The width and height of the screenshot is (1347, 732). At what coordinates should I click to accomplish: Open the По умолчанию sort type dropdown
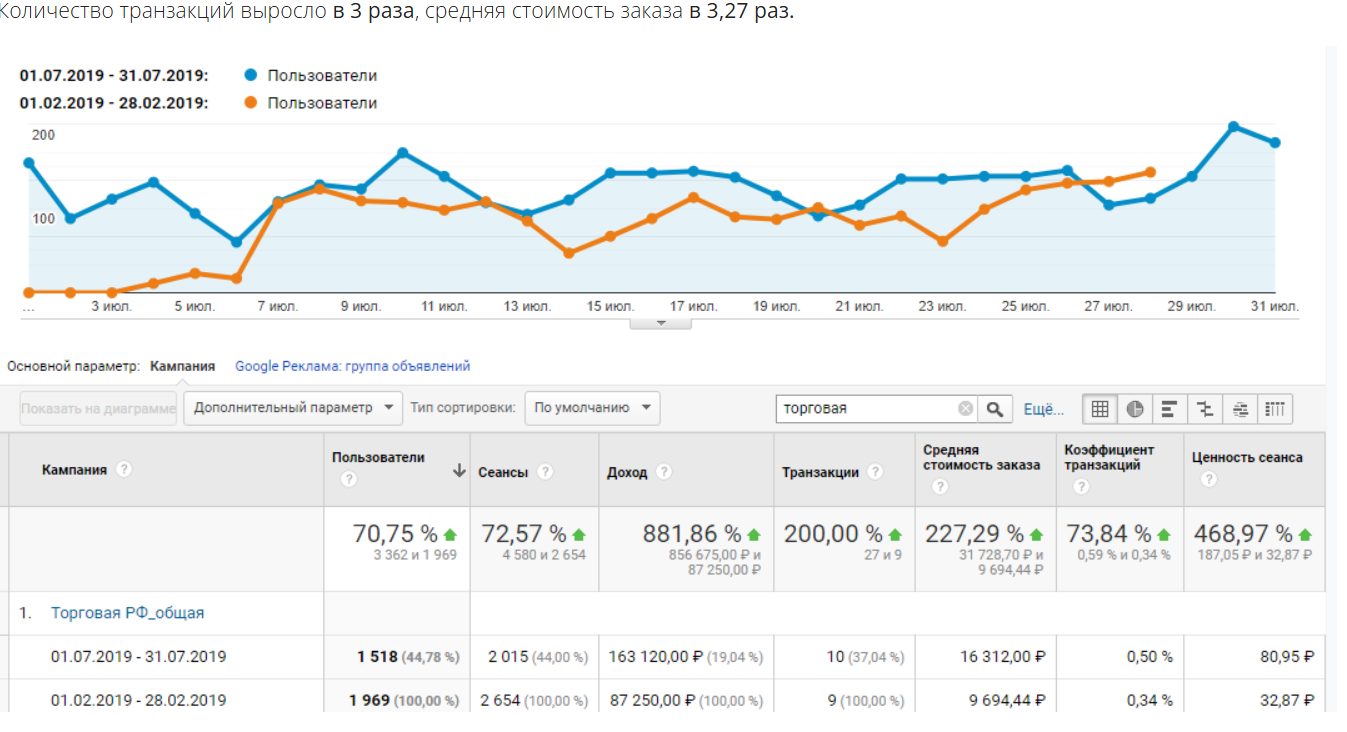[592, 408]
